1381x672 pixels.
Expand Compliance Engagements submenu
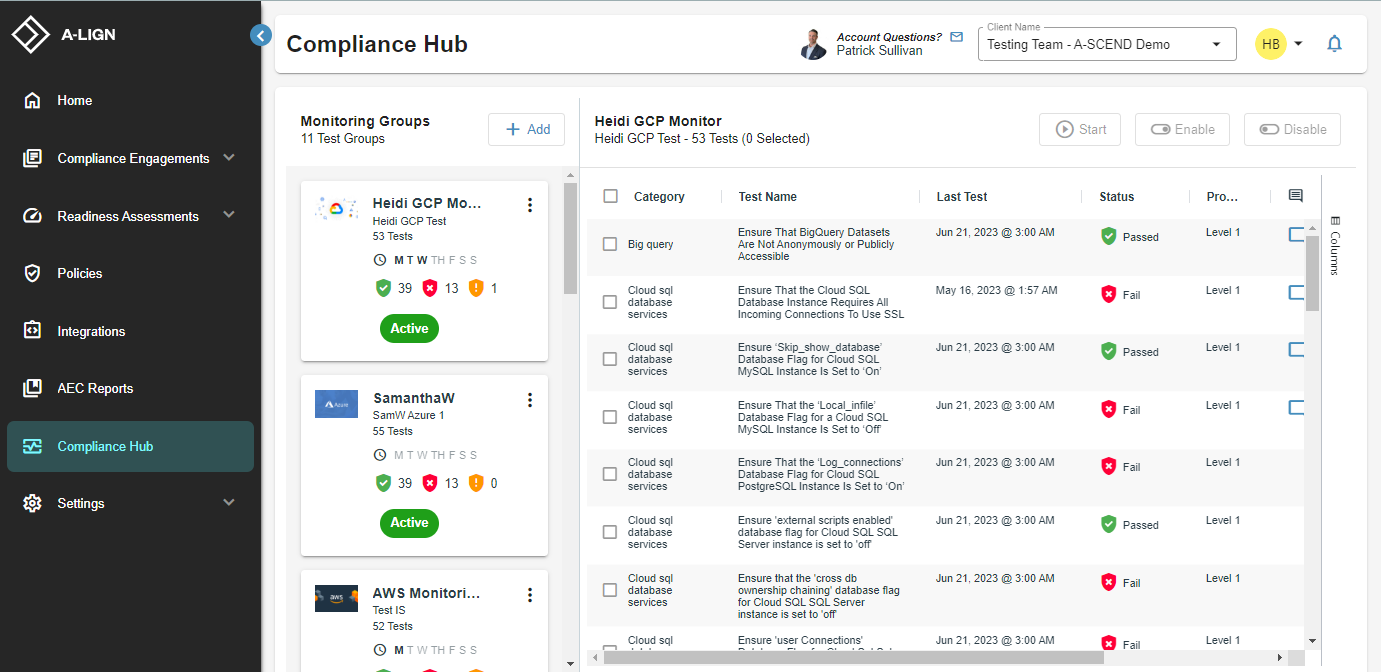pyautogui.click(x=229, y=158)
